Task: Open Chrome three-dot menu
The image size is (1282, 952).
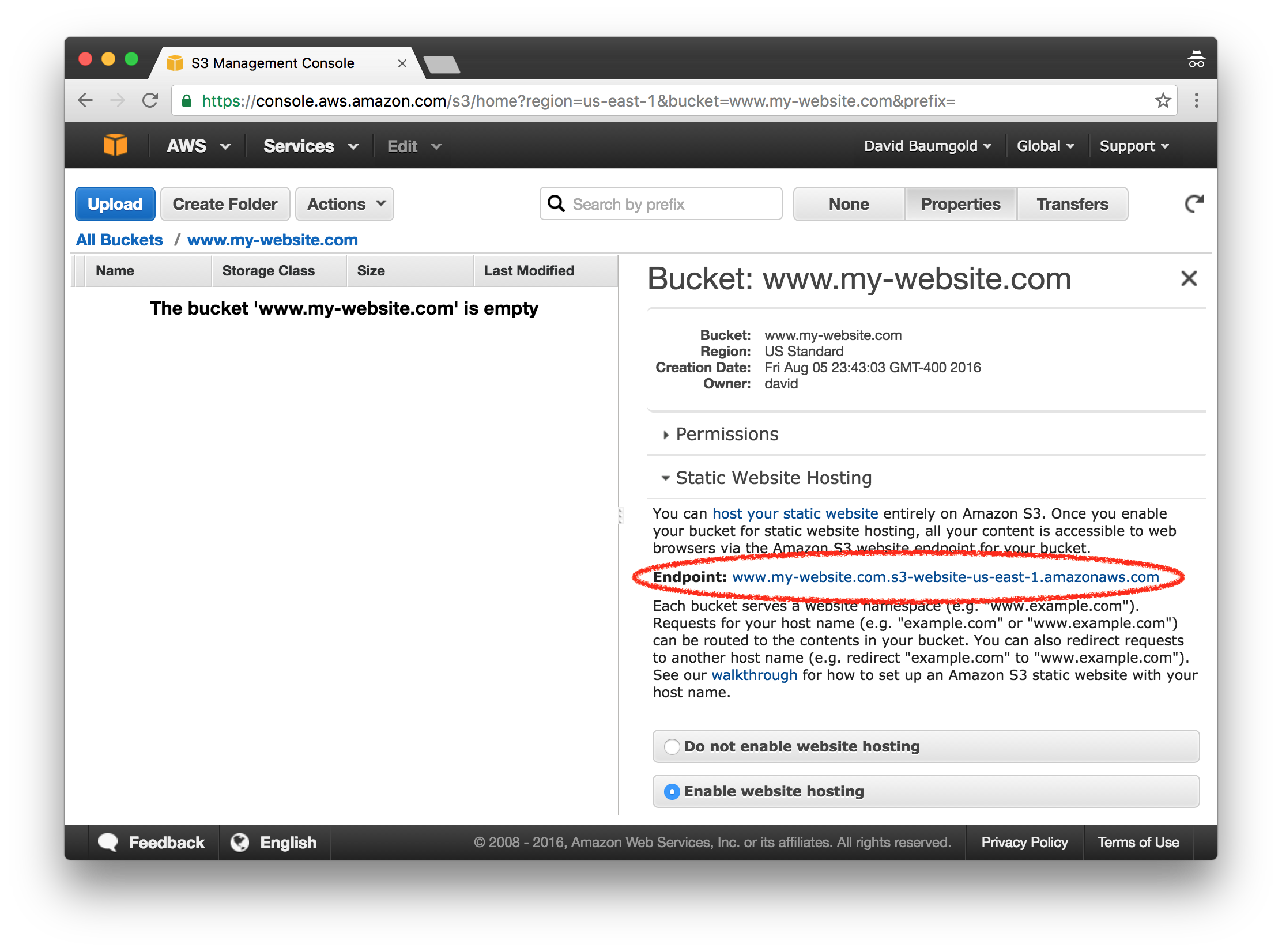Action: pyautogui.click(x=1197, y=101)
